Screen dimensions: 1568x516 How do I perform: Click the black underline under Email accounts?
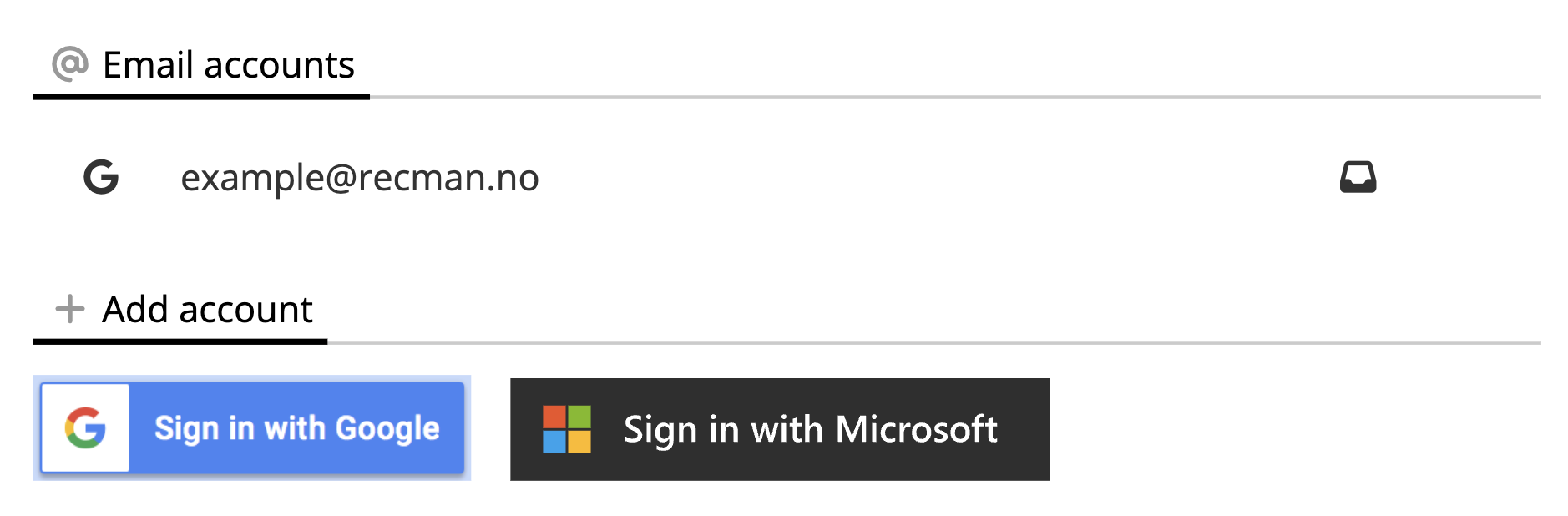pyautogui.click(x=200, y=97)
